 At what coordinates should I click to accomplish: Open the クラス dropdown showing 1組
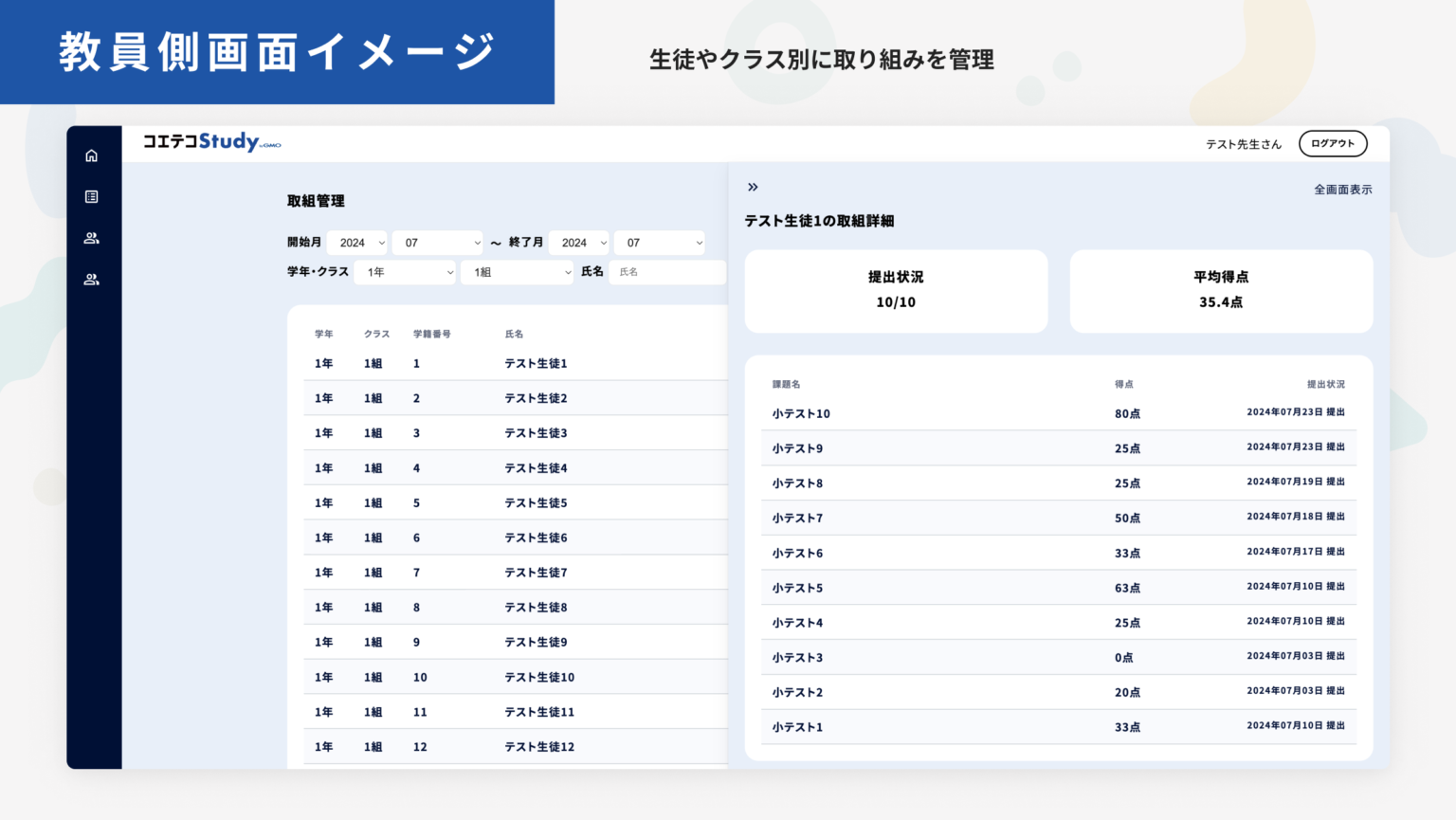tap(517, 272)
